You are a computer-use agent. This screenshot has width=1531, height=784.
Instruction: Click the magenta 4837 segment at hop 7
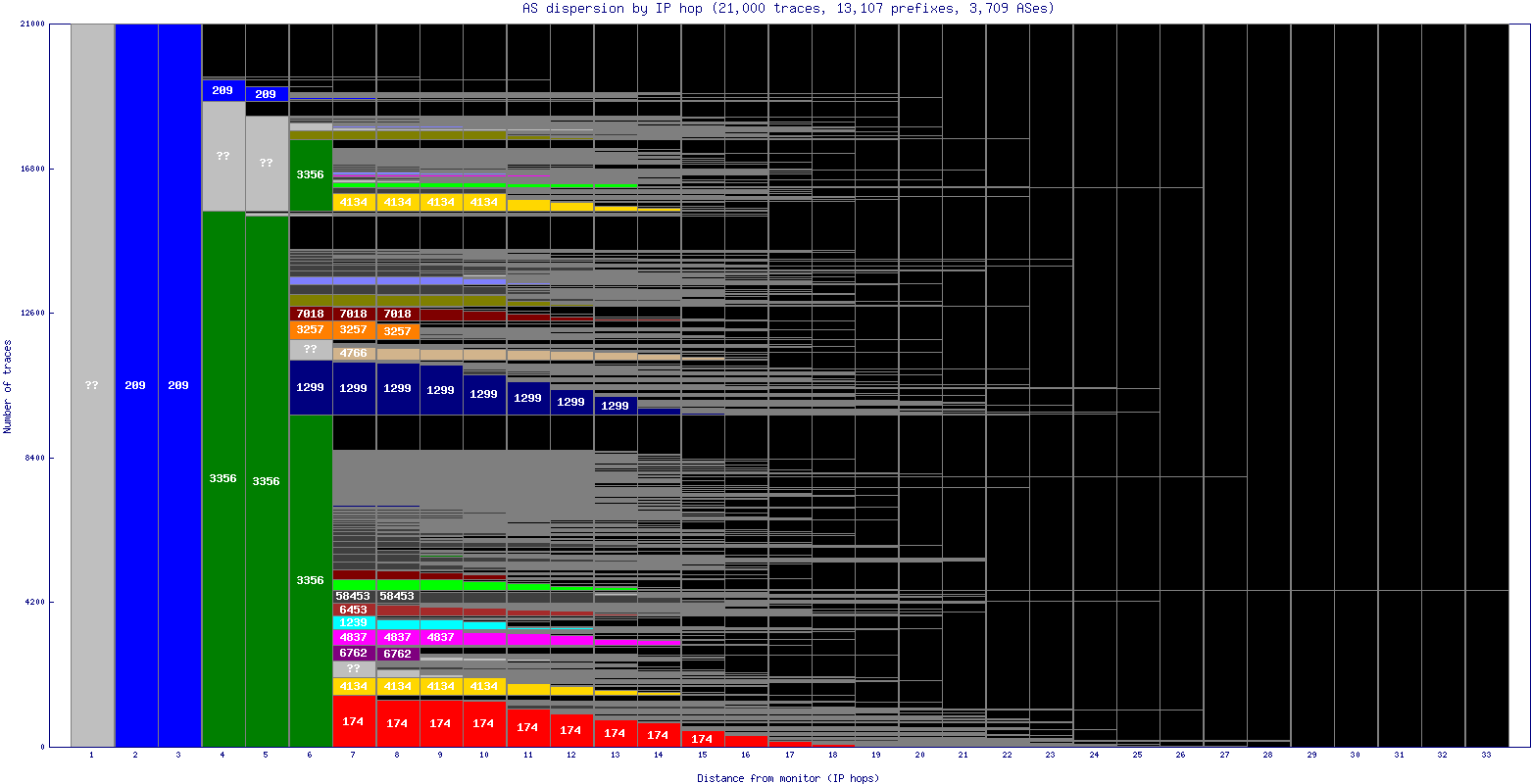[x=354, y=637]
